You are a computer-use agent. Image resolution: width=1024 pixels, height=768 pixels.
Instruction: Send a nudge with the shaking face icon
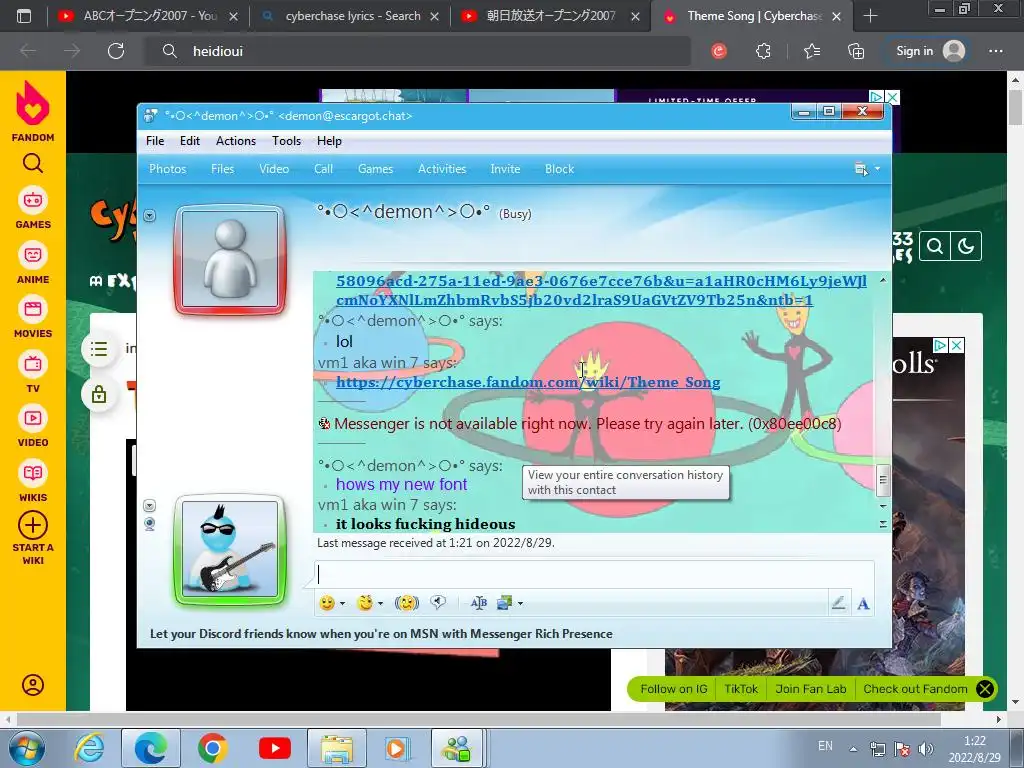(407, 603)
